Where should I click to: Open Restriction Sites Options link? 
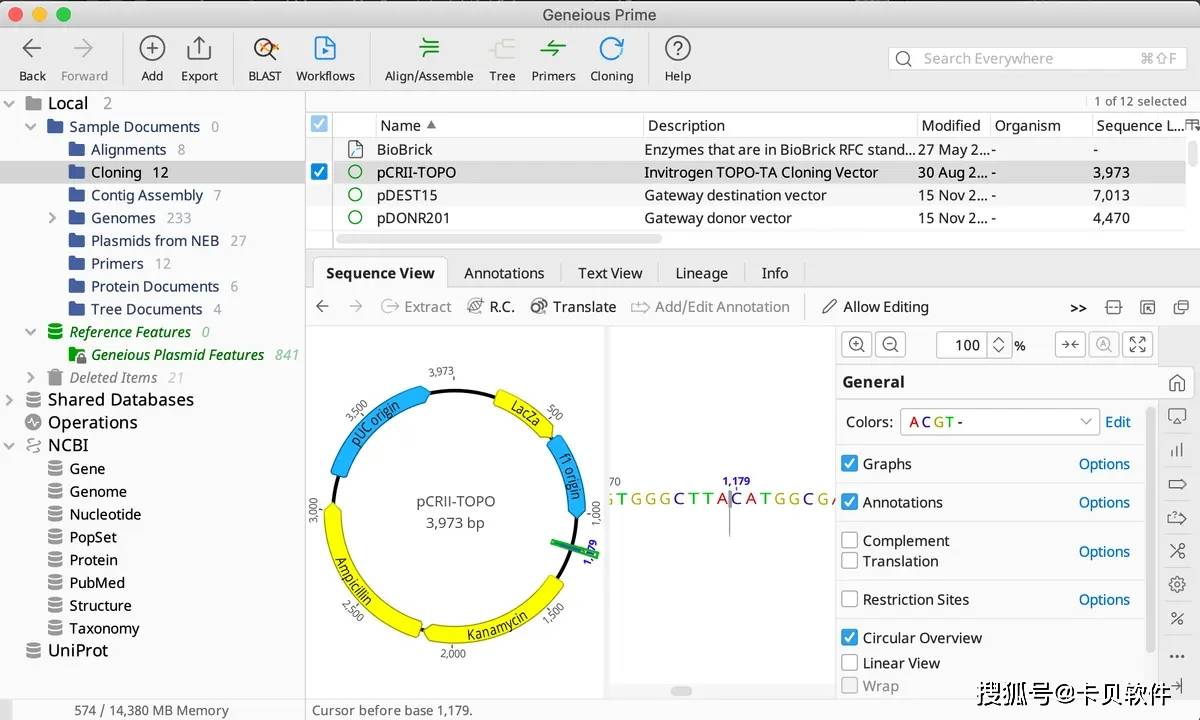tap(1104, 599)
